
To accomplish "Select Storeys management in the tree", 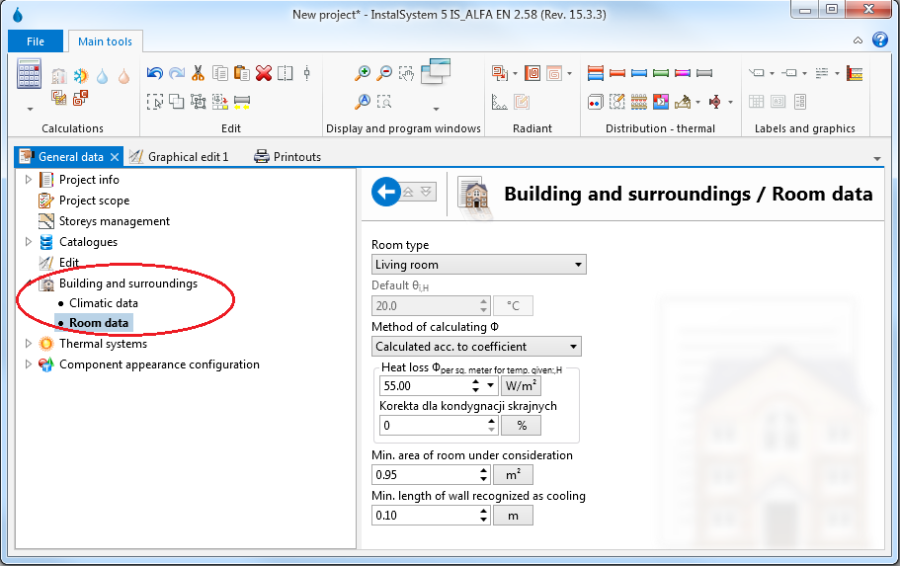I will click(x=114, y=221).
